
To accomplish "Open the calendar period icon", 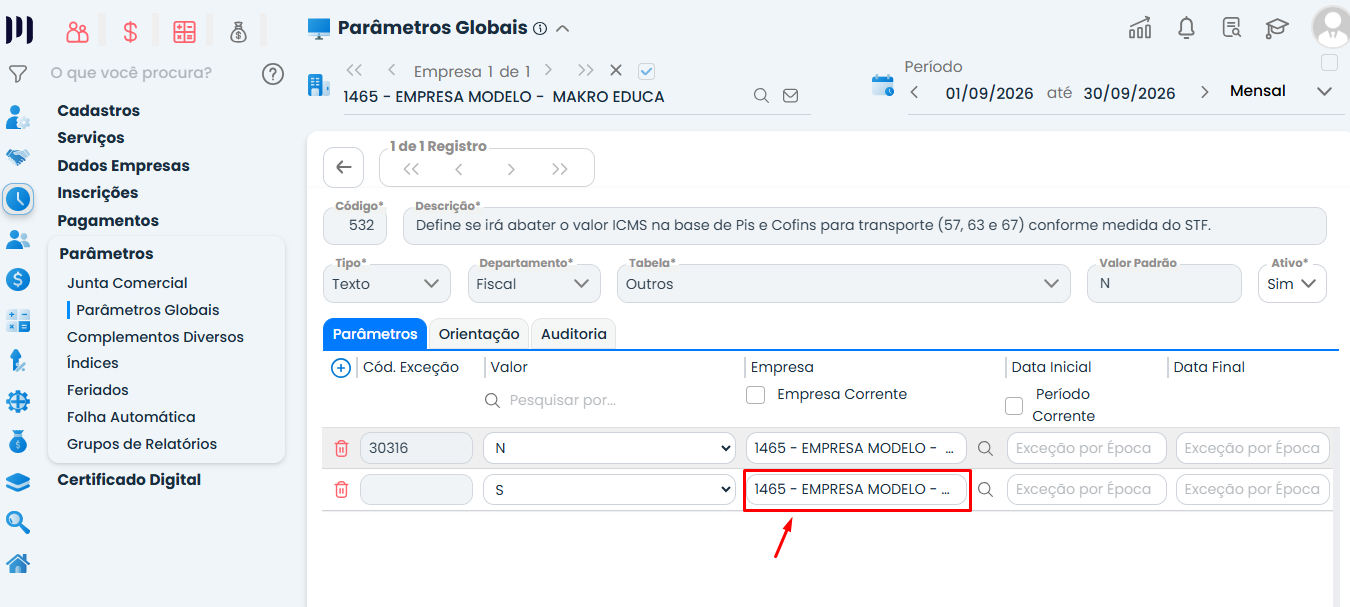I will [x=883, y=85].
